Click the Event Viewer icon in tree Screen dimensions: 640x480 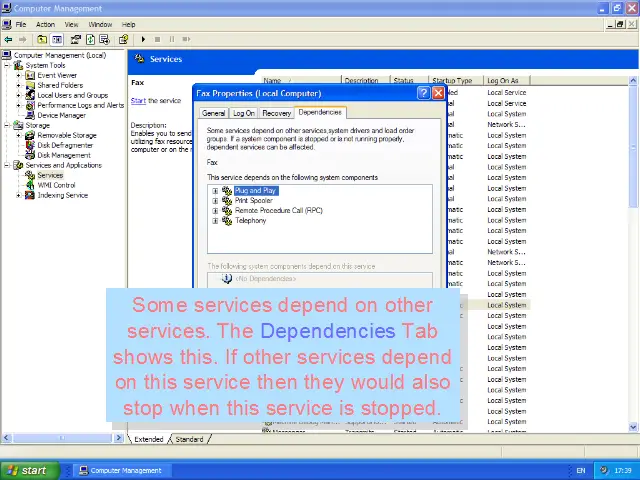tap(30, 76)
